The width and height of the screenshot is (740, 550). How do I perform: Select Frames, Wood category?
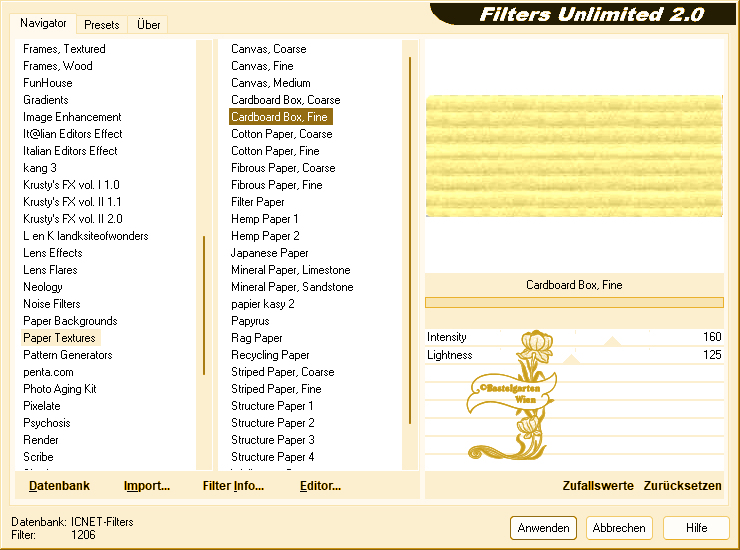click(x=58, y=66)
